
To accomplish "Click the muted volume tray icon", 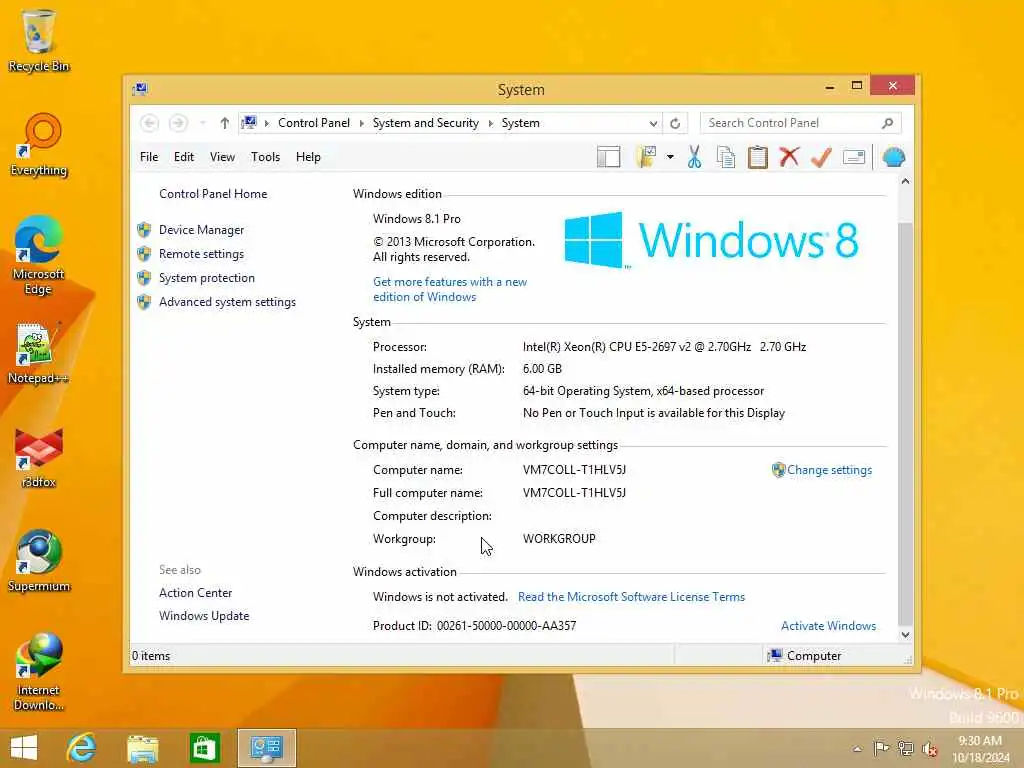I will click(x=930, y=749).
